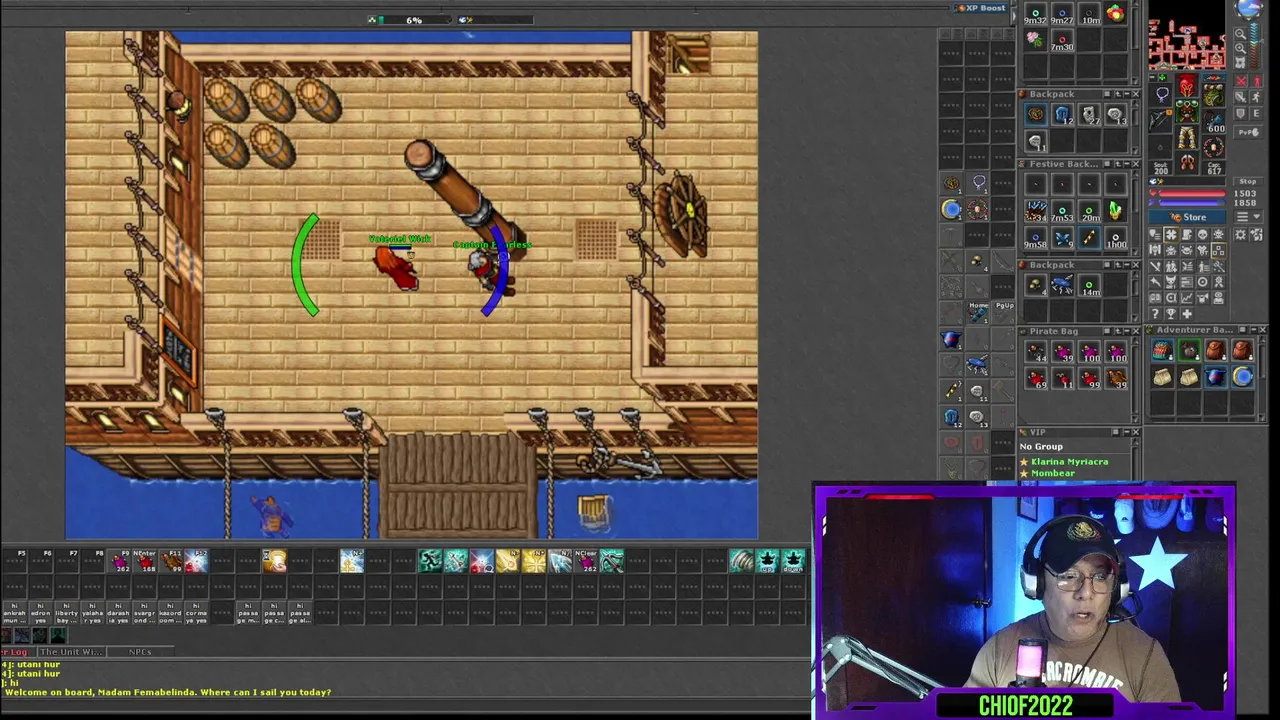The image size is (1280, 720).
Task: Open the hamburger menu dropdown below mana value
Action: pos(1248,217)
